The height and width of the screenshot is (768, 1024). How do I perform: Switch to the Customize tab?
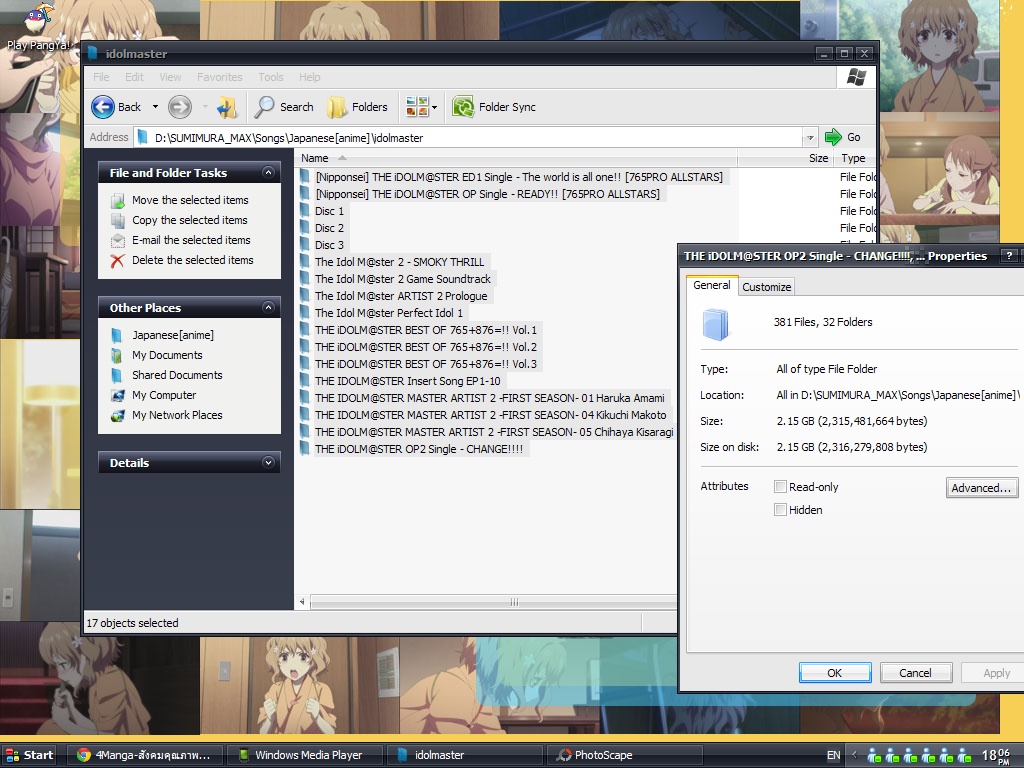[767, 287]
